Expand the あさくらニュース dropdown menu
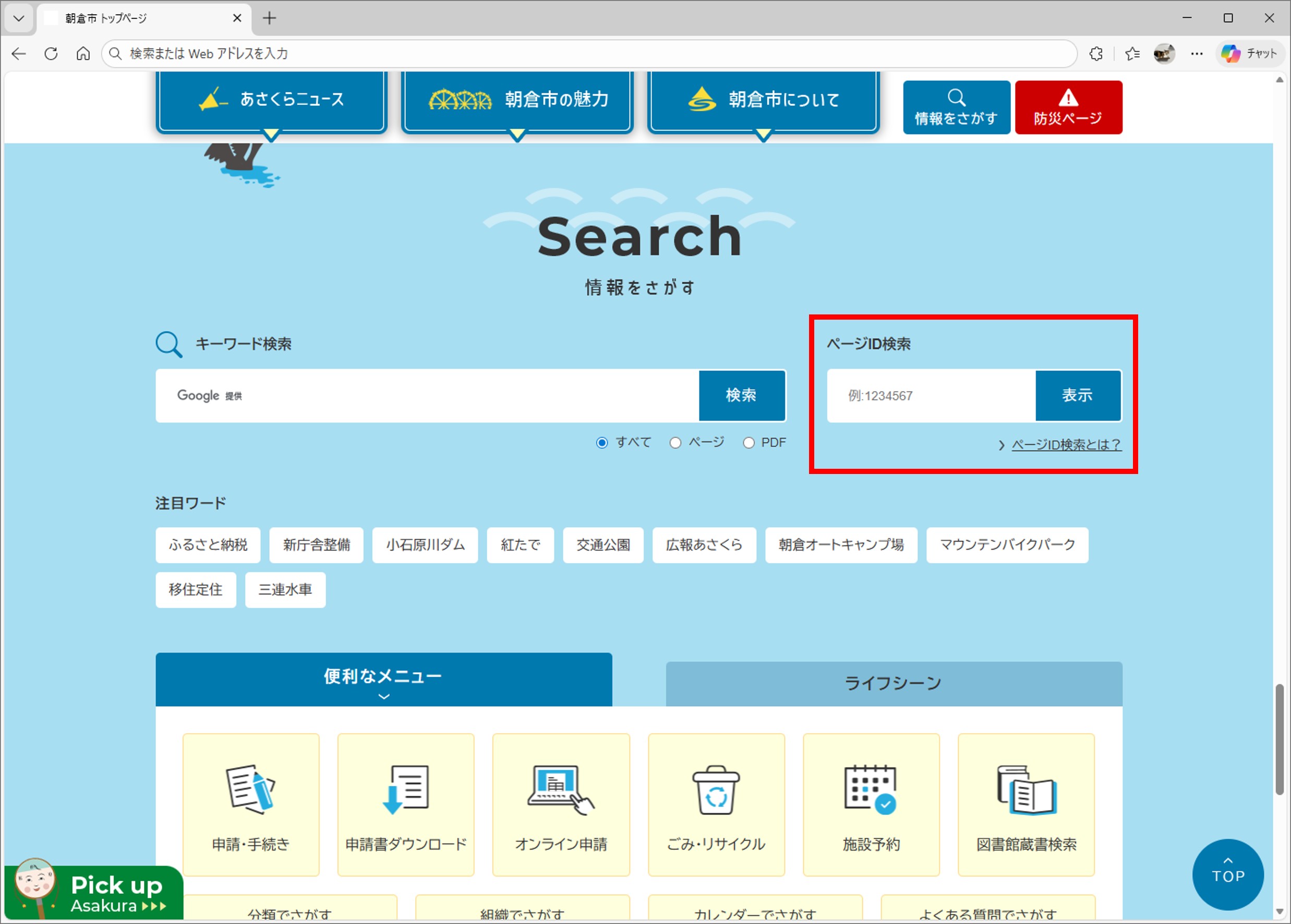Viewport: 1291px width, 924px height. [272, 100]
